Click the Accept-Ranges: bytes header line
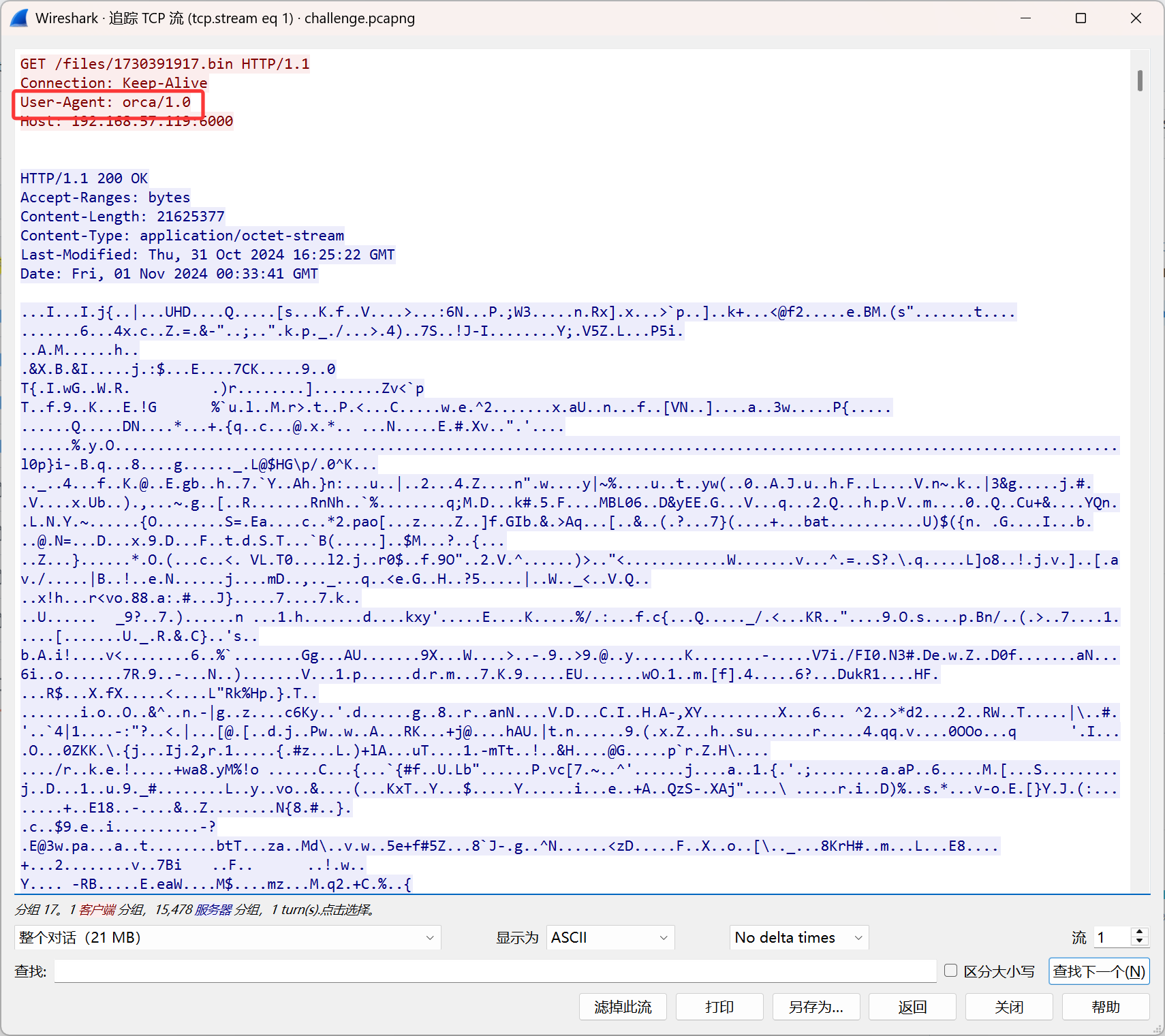This screenshot has width=1165, height=1036. tap(106, 198)
